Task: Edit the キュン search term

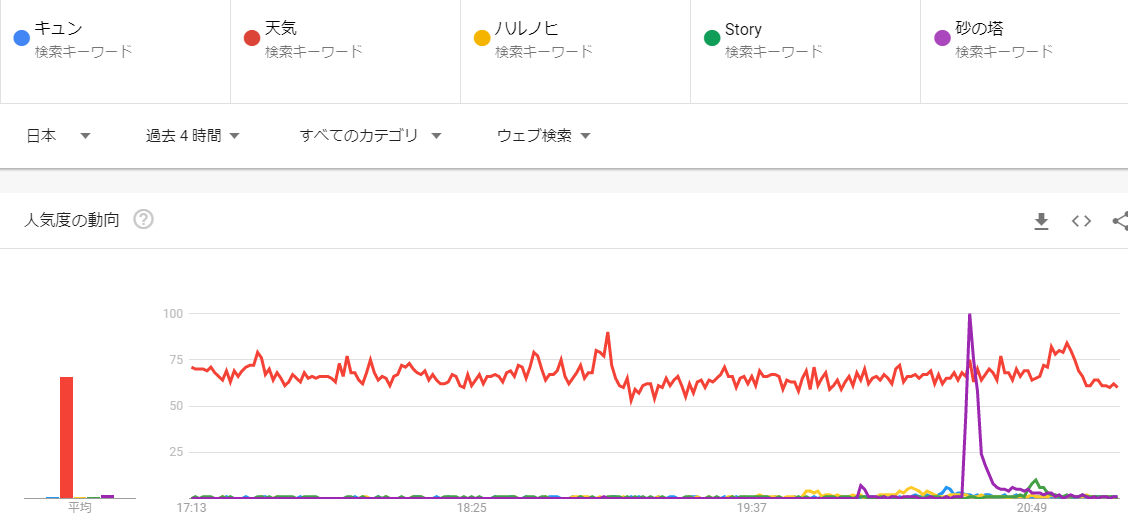Action: click(59, 29)
